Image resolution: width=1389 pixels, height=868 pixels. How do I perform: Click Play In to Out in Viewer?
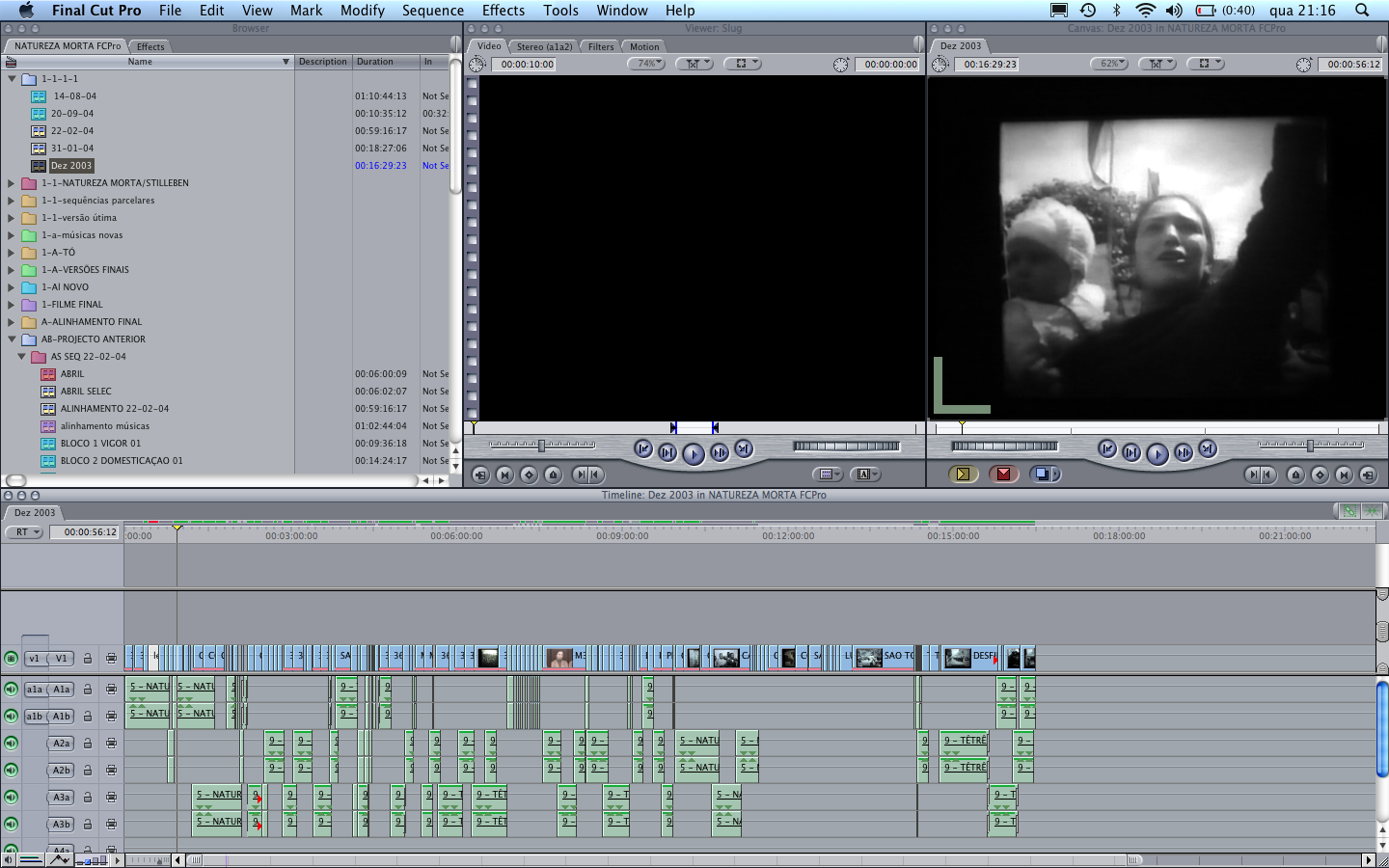[x=667, y=451]
